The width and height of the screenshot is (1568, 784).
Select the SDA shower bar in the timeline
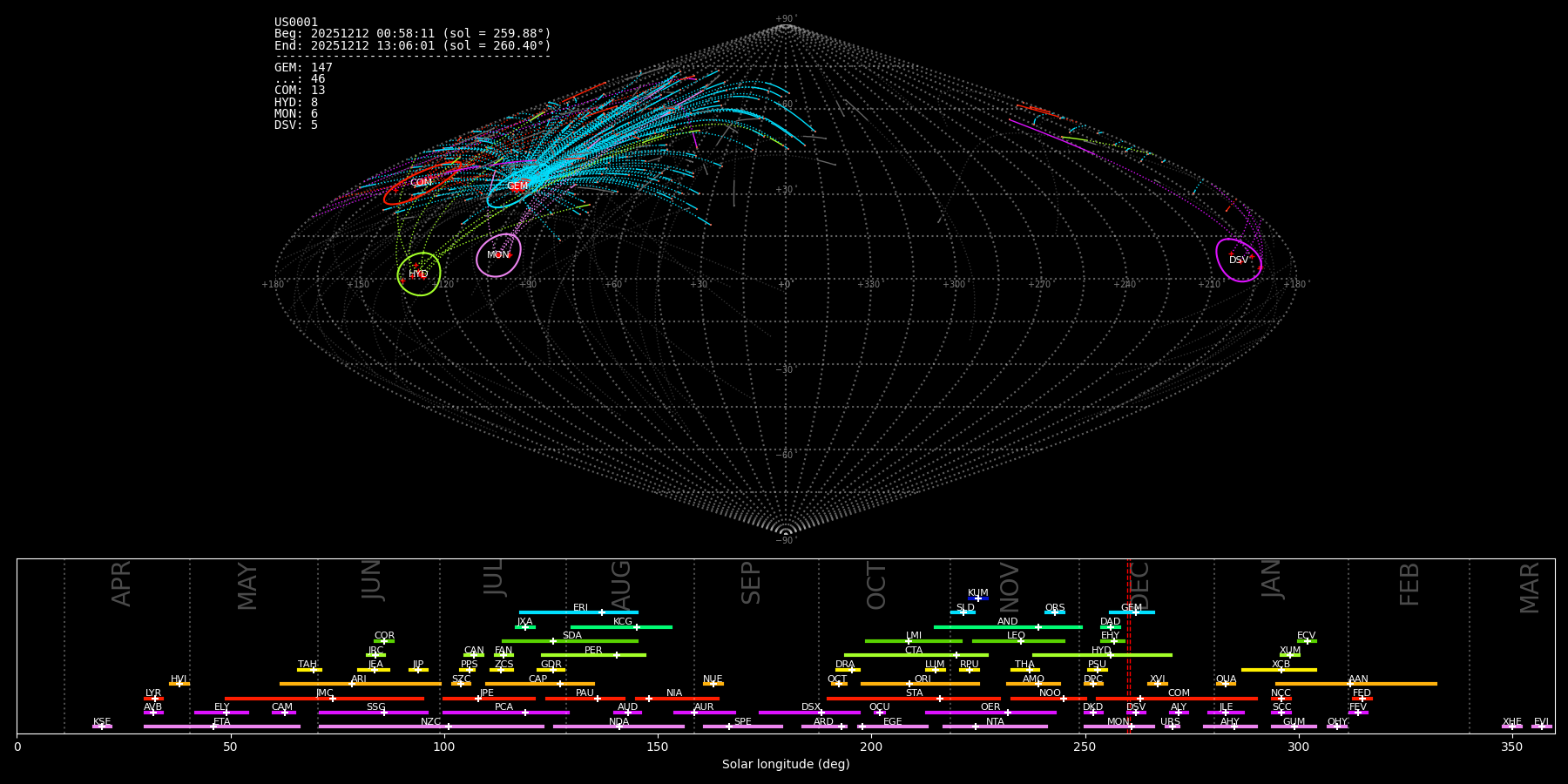(570, 641)
